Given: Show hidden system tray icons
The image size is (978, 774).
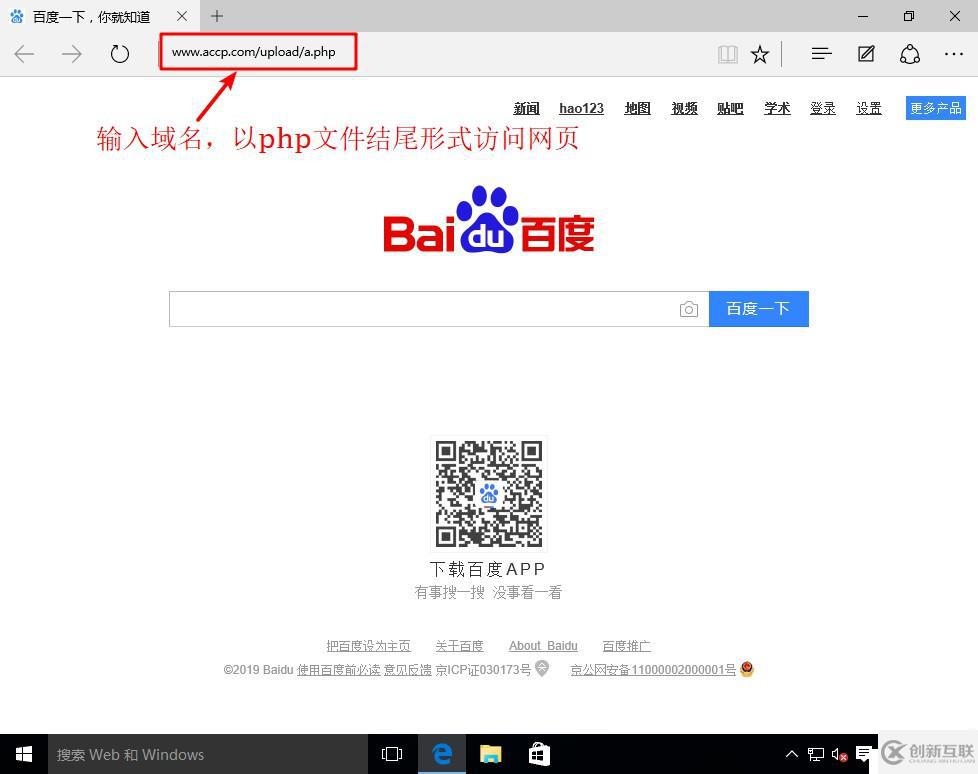Looking at the screenshot, I should coord(792,754).
